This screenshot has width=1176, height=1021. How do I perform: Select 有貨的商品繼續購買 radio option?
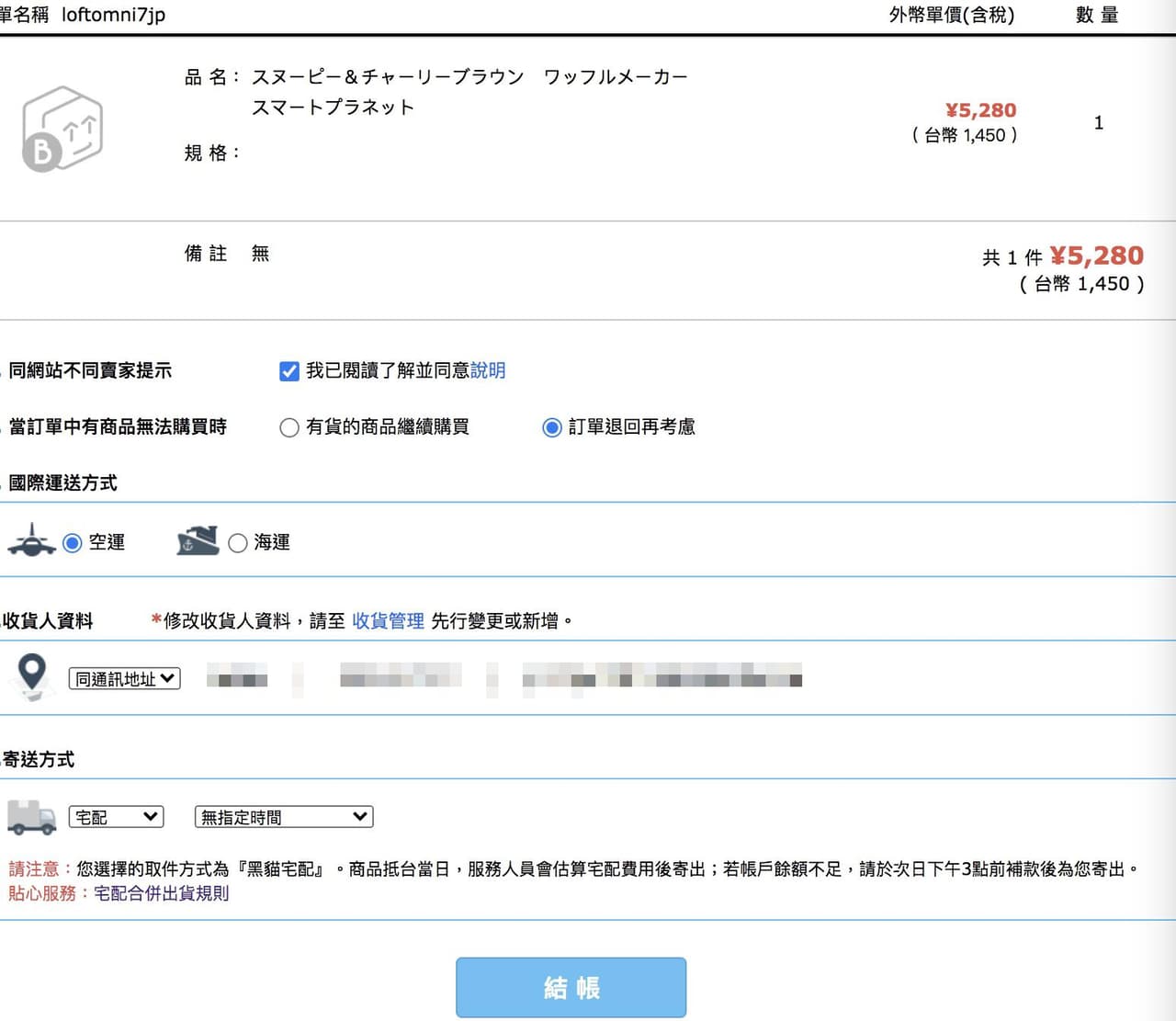pos(289,427)
